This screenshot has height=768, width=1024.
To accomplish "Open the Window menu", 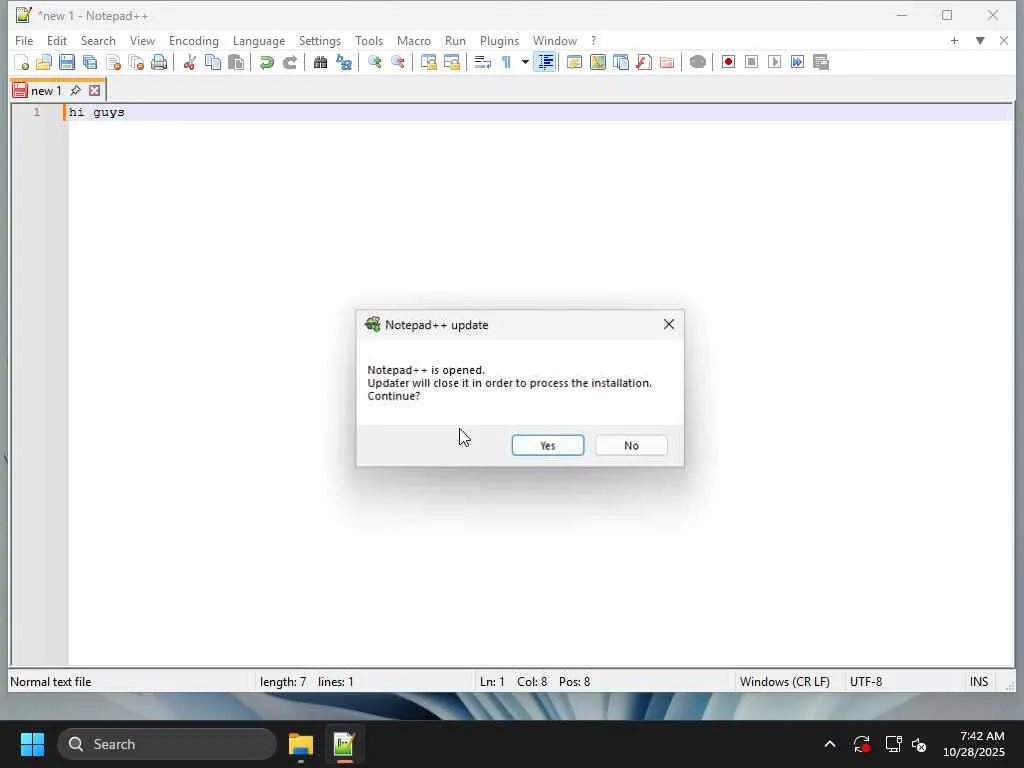I will (554, 40).
